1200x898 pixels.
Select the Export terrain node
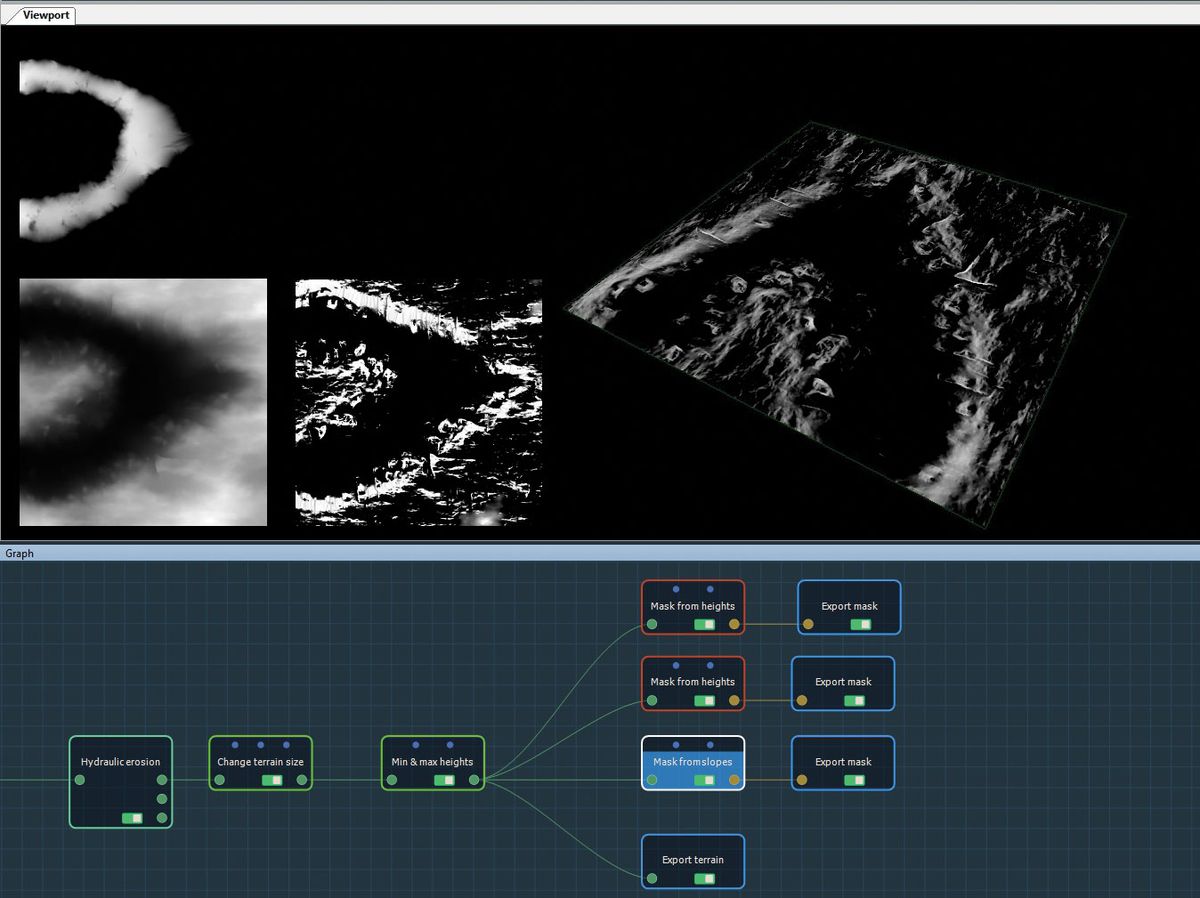point(693,860)
